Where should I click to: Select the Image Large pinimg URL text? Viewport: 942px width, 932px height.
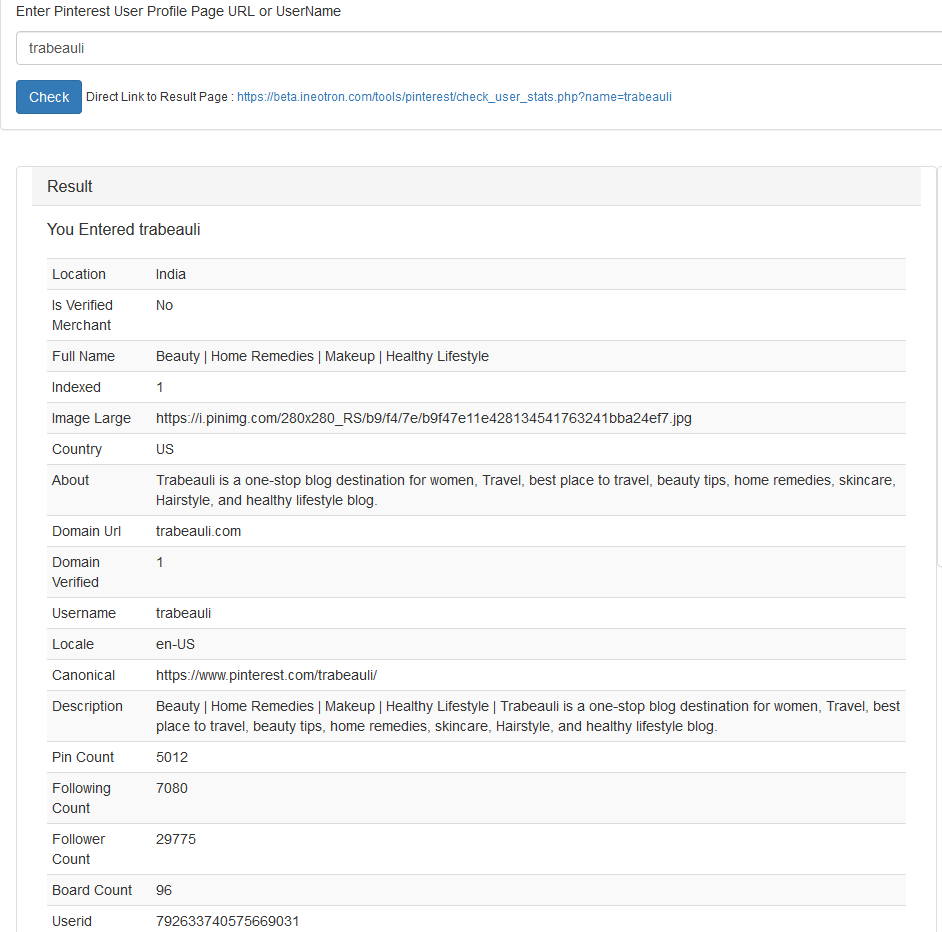424,418
